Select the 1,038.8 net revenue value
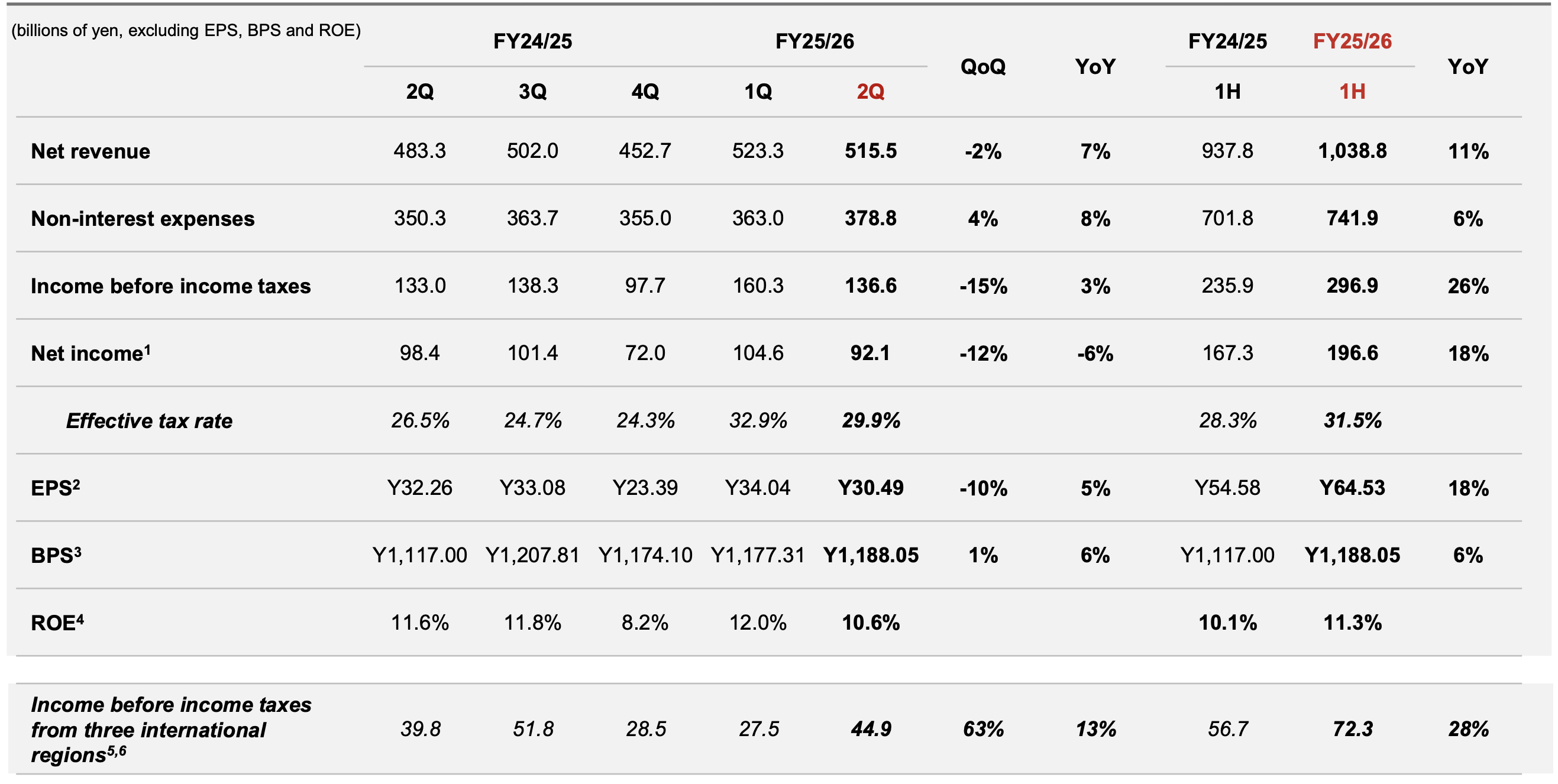Viewport: 1558px width, 784px height. 1352,151
